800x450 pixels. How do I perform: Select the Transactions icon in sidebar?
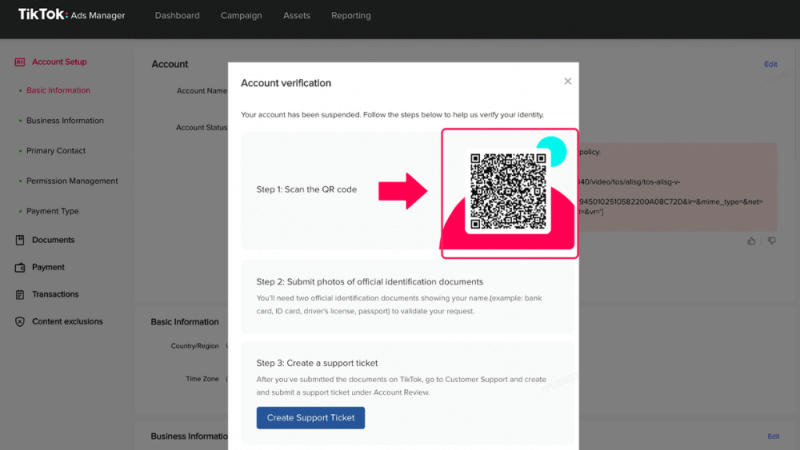pos(20,294)
